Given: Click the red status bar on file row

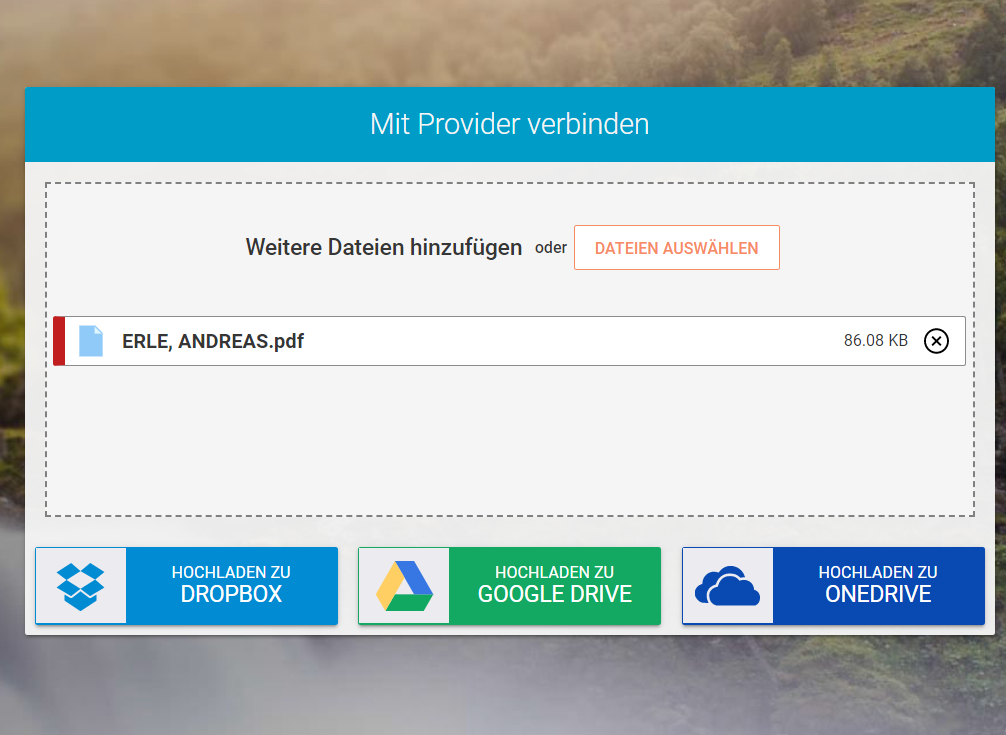Looking at the screenshot, I should (x=59, y=341).
